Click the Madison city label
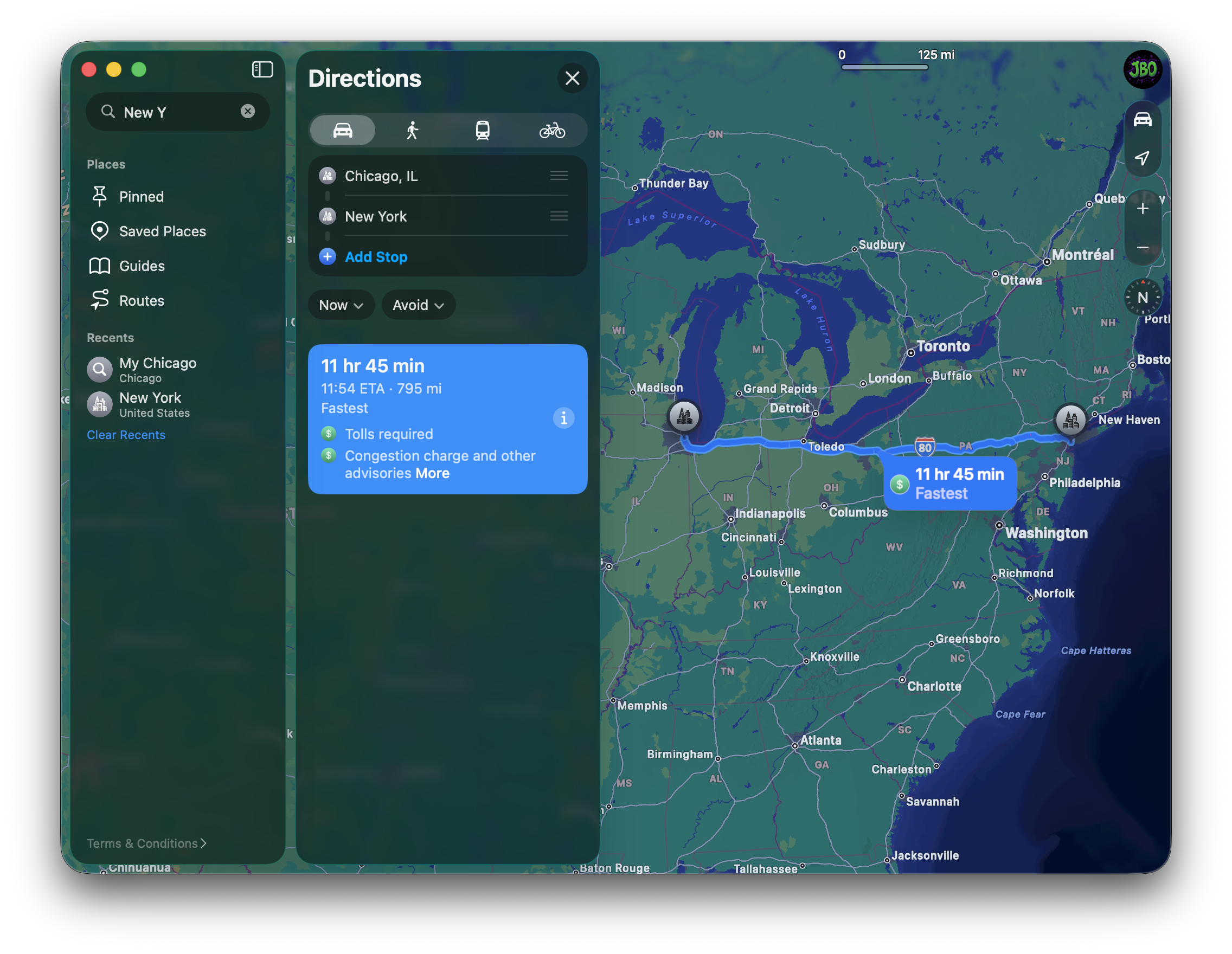This screenshot has height=954, width=1232. [x=659, y=388]
